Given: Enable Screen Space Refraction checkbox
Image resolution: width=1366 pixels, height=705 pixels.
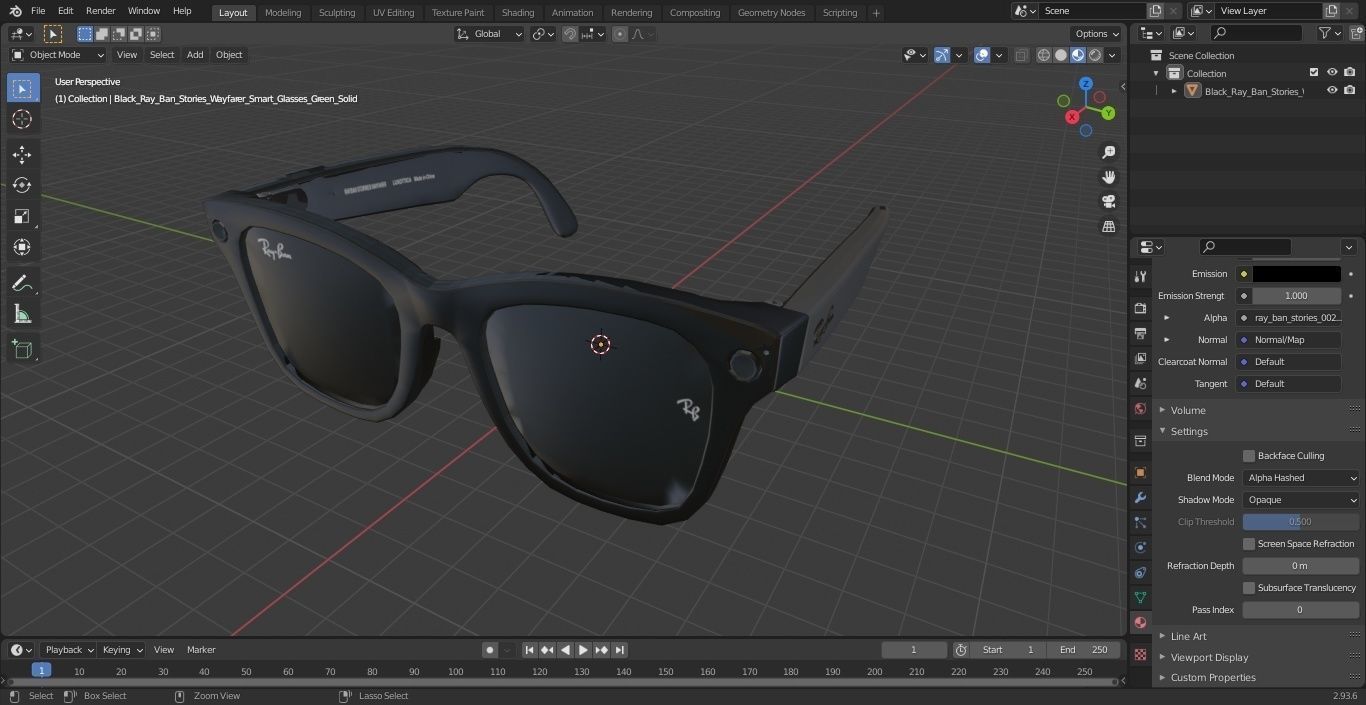Looking at the screenshot, I should [x=1249, y=544].
